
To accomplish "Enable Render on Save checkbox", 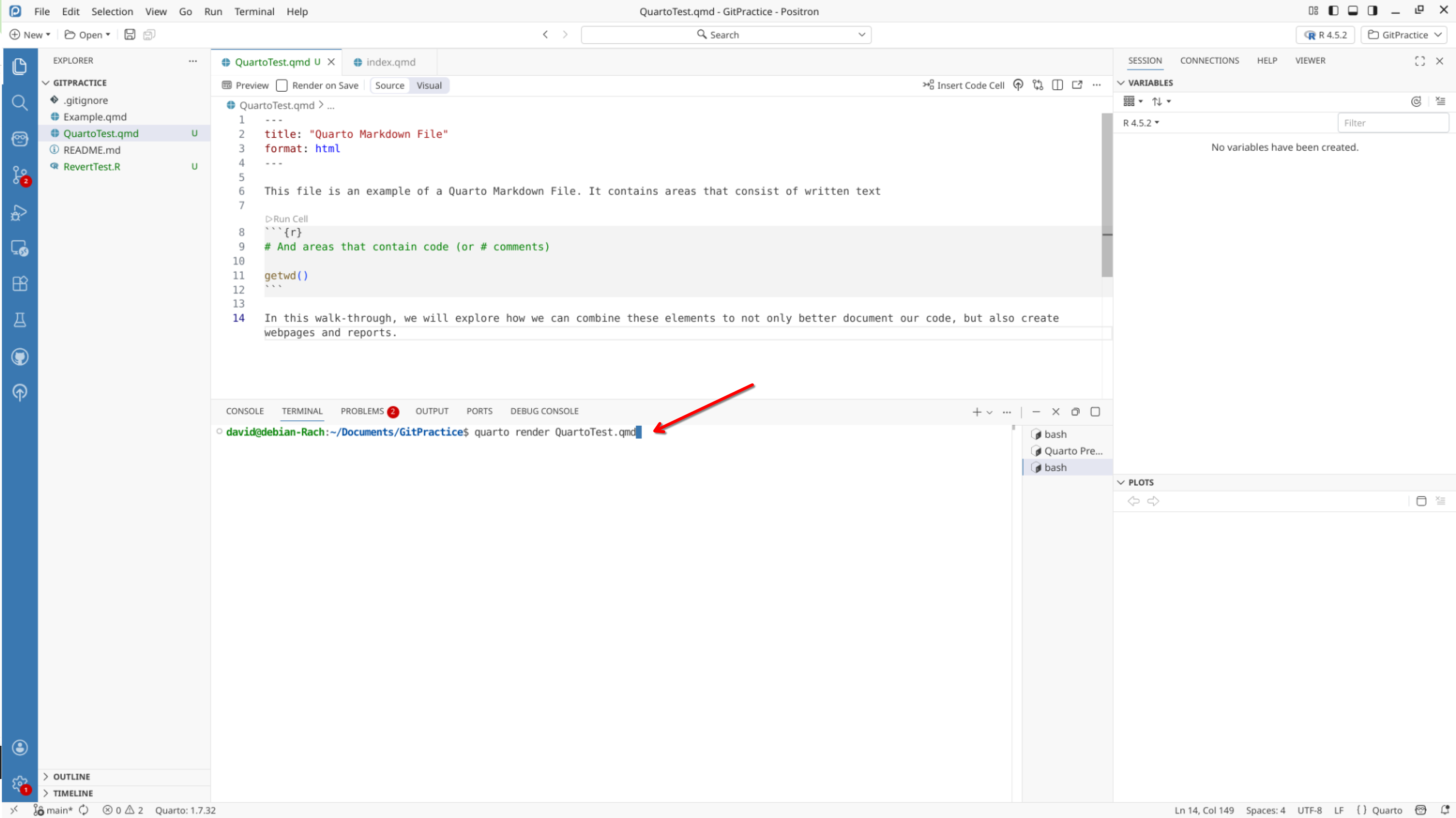I will tap(281, 85).
